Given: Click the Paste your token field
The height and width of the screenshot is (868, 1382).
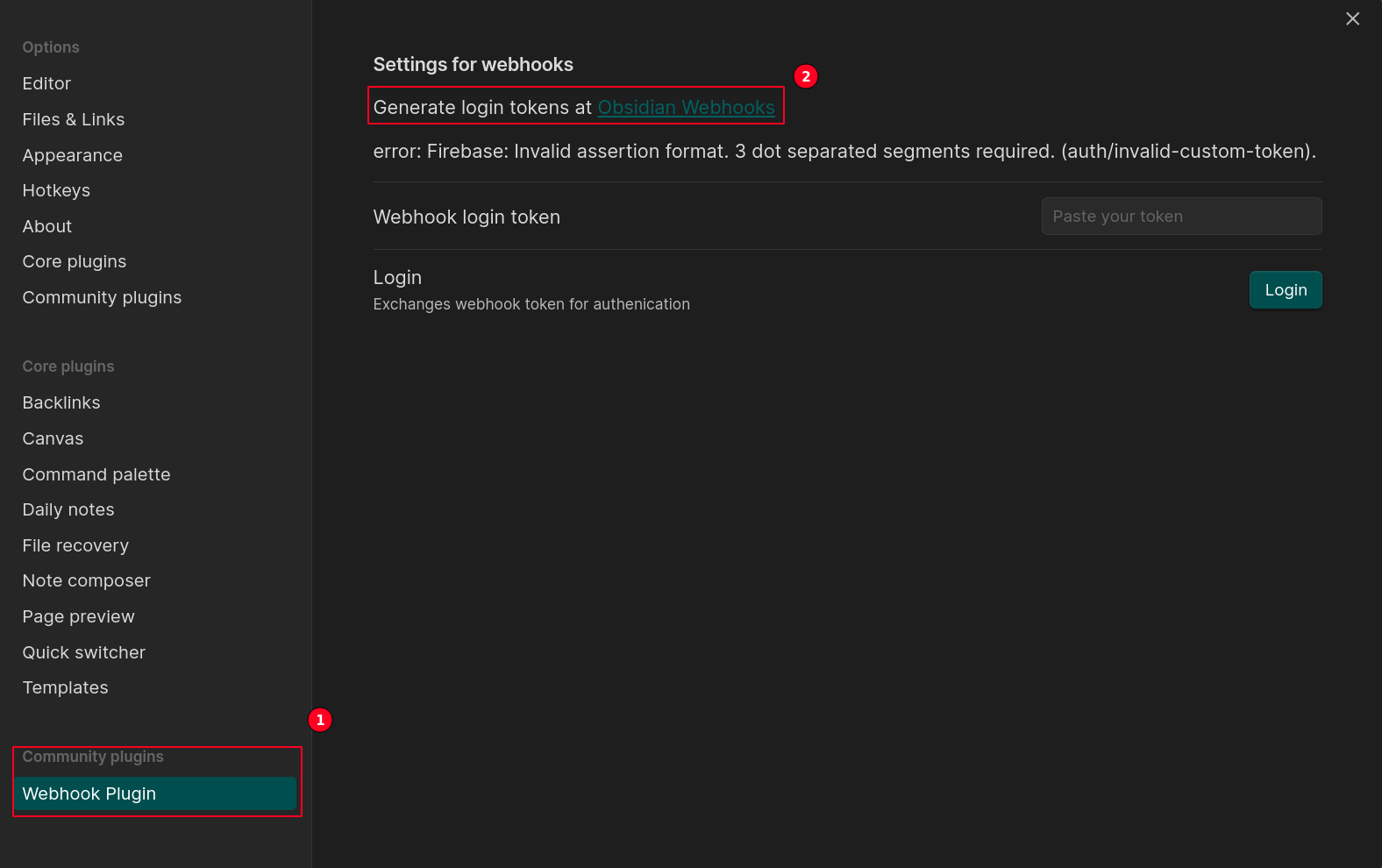Looking at the screenshot, I should point(1181,216).
